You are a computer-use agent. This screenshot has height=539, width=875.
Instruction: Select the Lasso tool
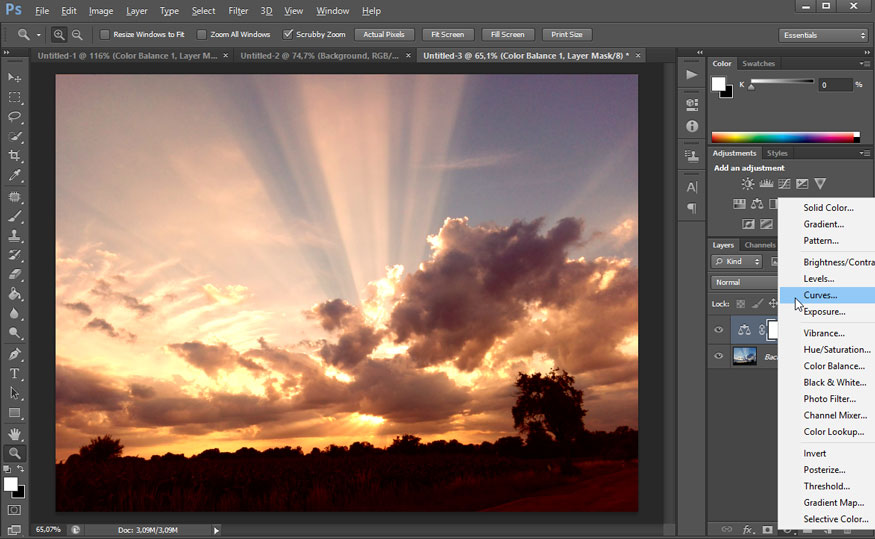15,117
